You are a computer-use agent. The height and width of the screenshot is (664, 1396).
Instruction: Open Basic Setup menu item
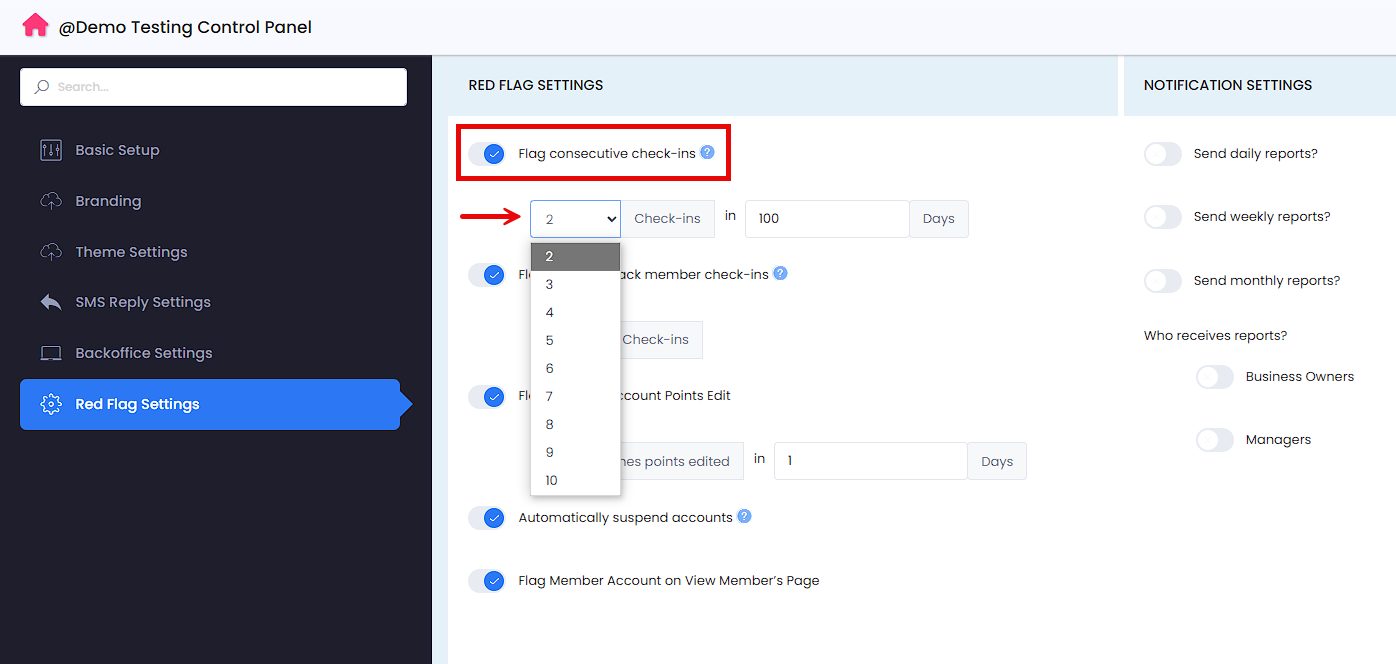click(210, 150)
